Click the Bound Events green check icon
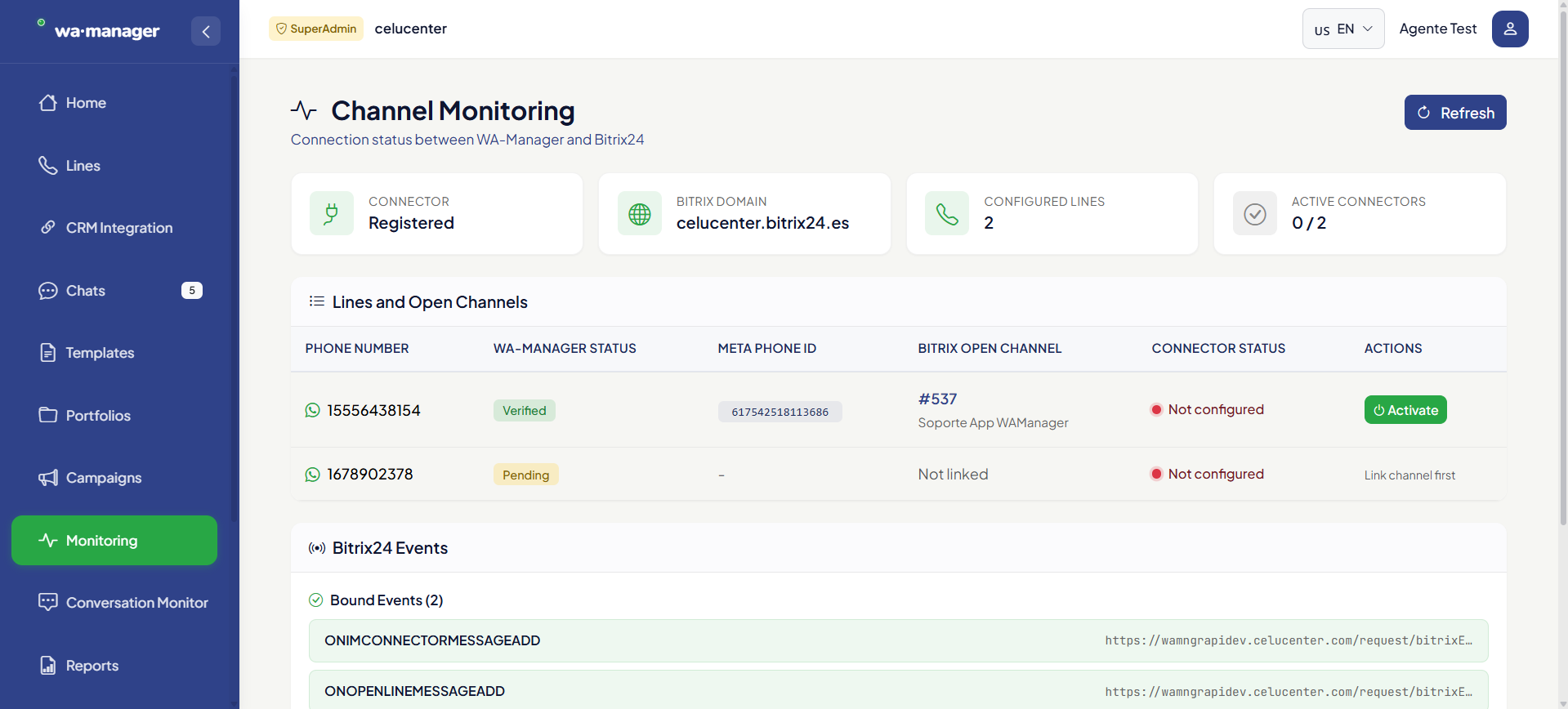The image size is (1568, 709). coord(316,600)
